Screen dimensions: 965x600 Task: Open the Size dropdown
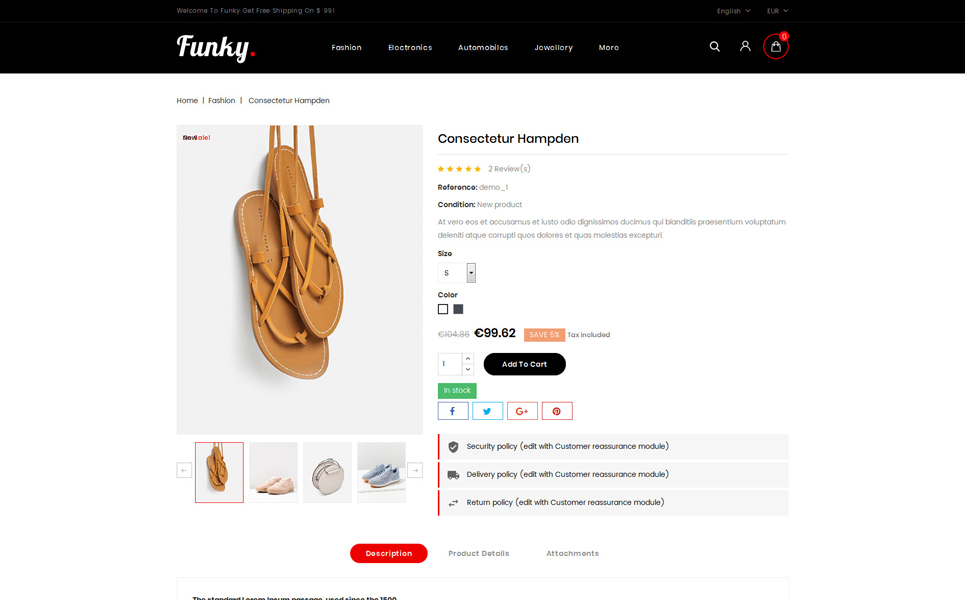[457, 273]
